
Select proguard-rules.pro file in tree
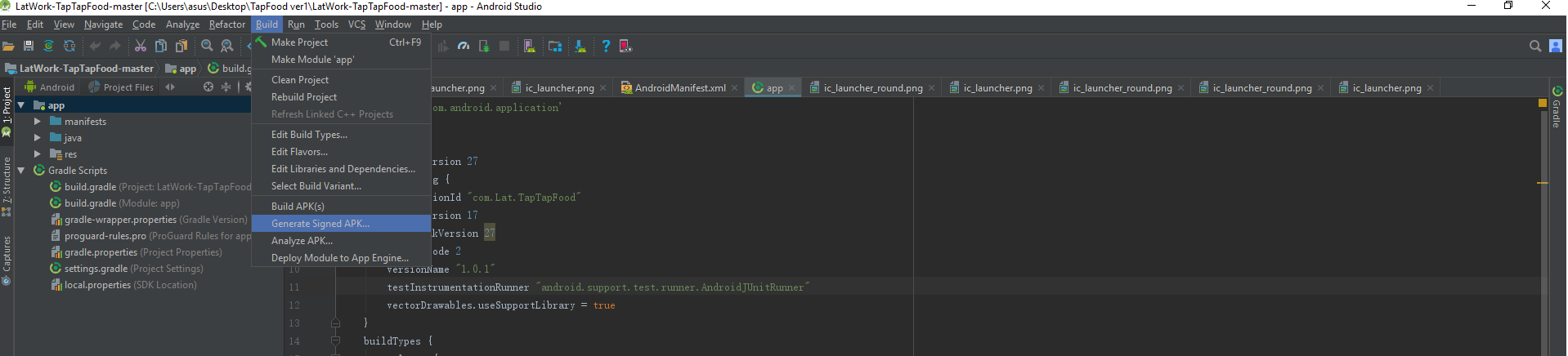(150, 236)
